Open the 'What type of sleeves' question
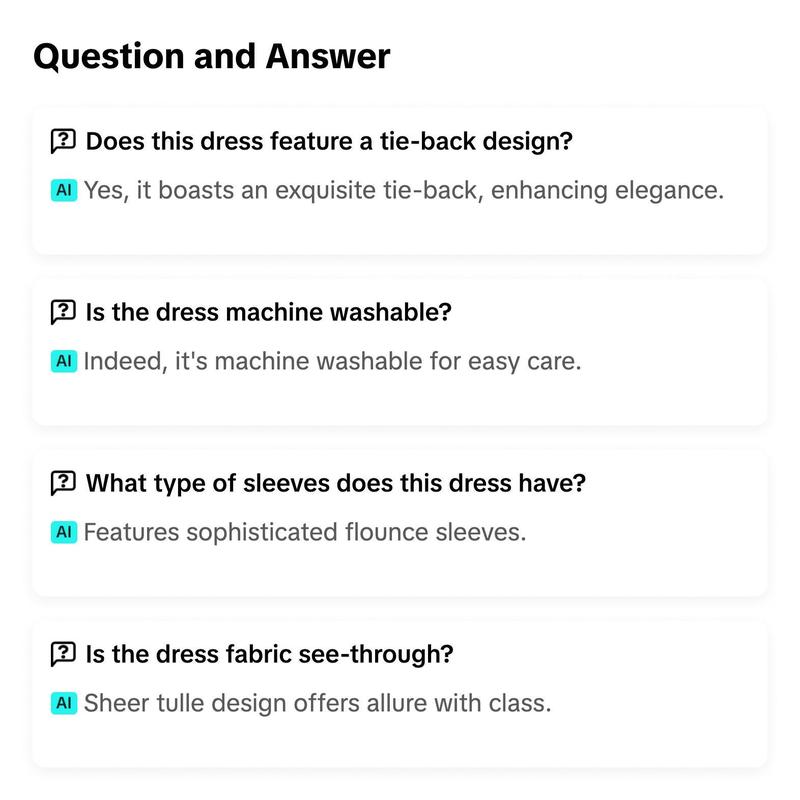 click(x=336, y=483)
